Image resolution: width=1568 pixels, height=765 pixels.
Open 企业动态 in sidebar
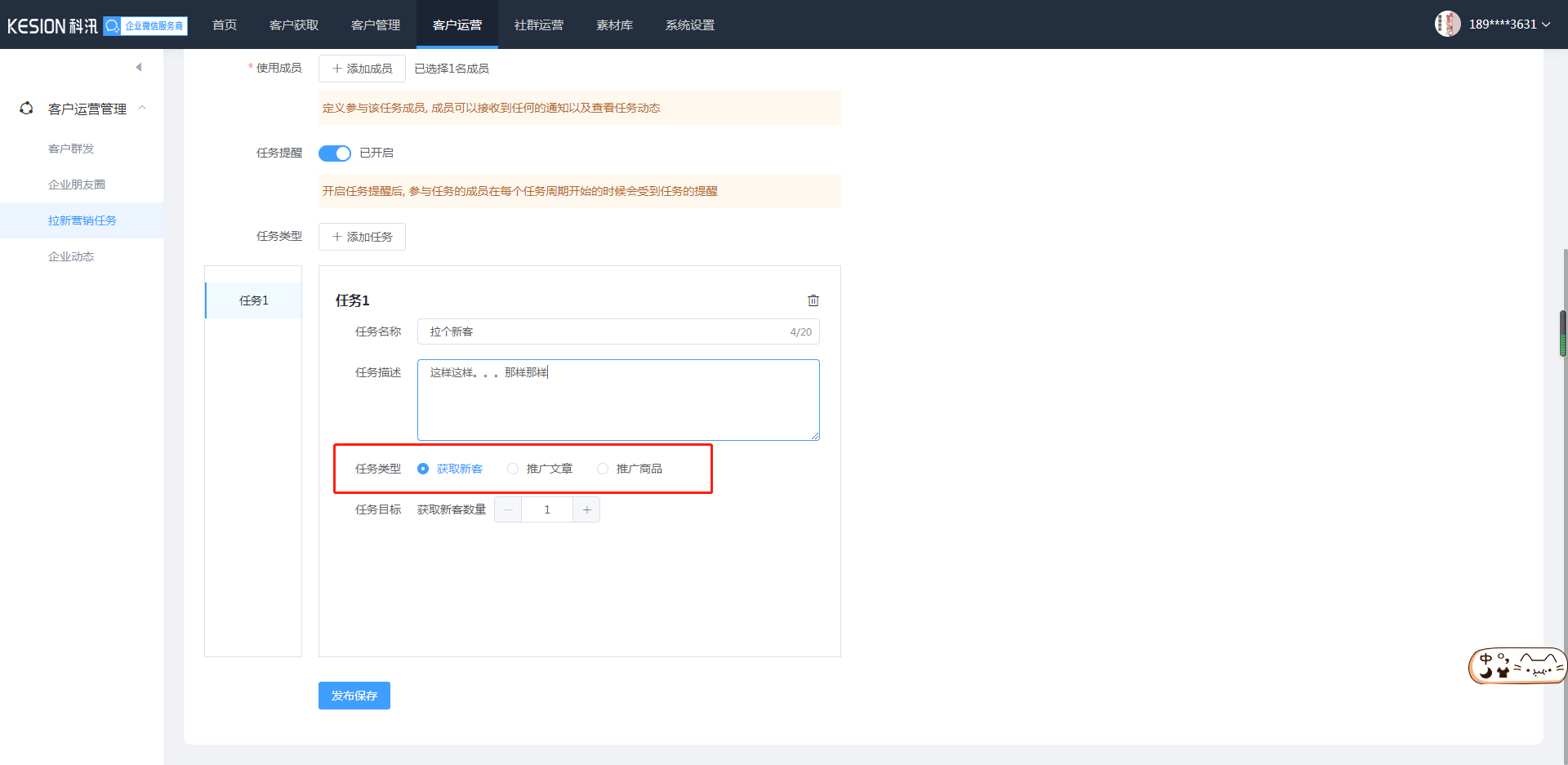click(82, 256)
